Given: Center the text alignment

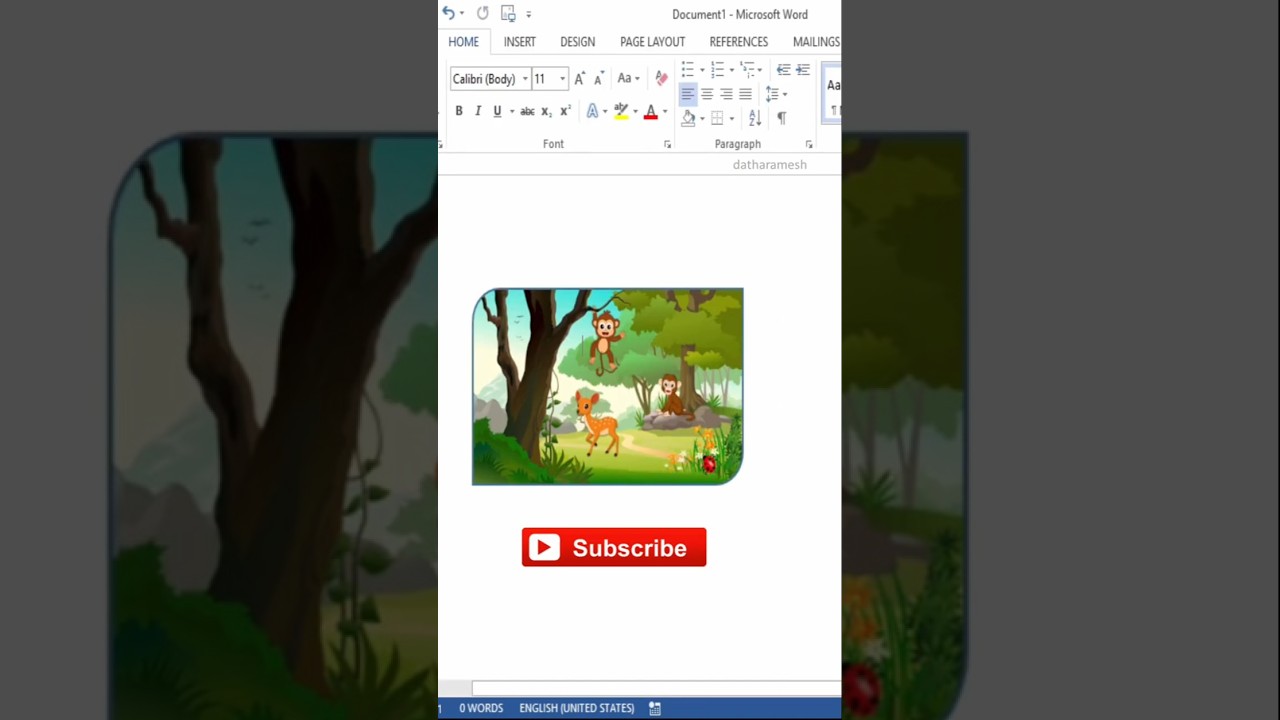Looking at the screenshot, I should pos(707,94).
